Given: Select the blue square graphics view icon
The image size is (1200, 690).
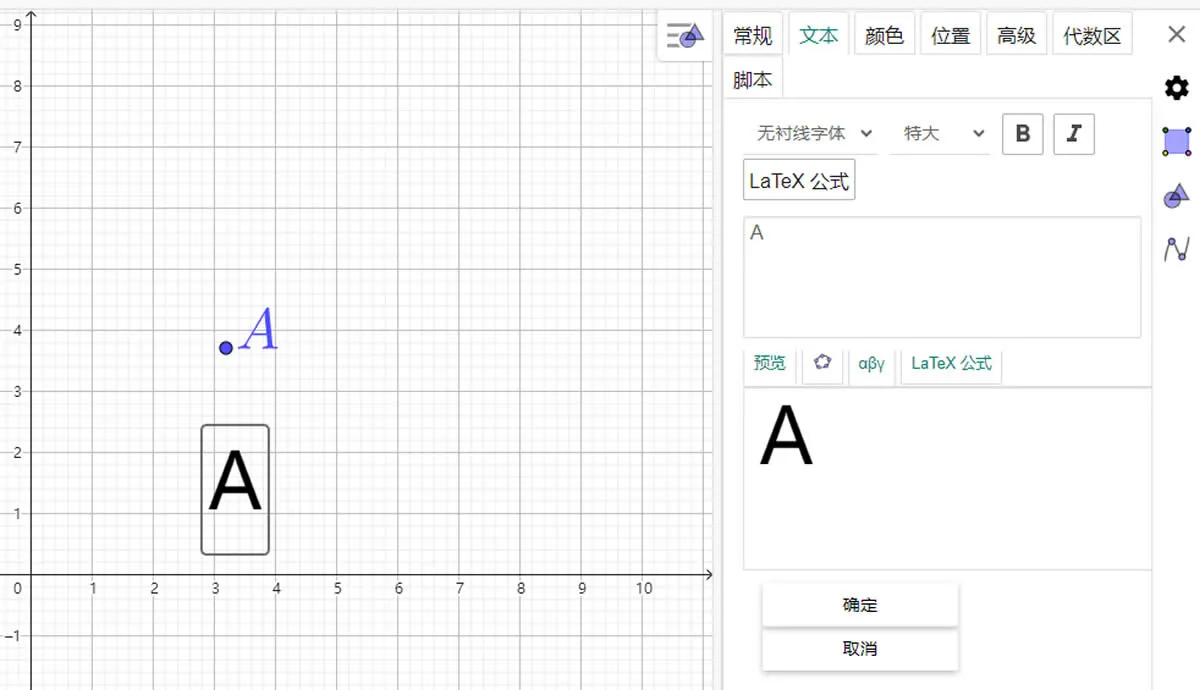Looking at the screenshot, I should [1177, 141].
